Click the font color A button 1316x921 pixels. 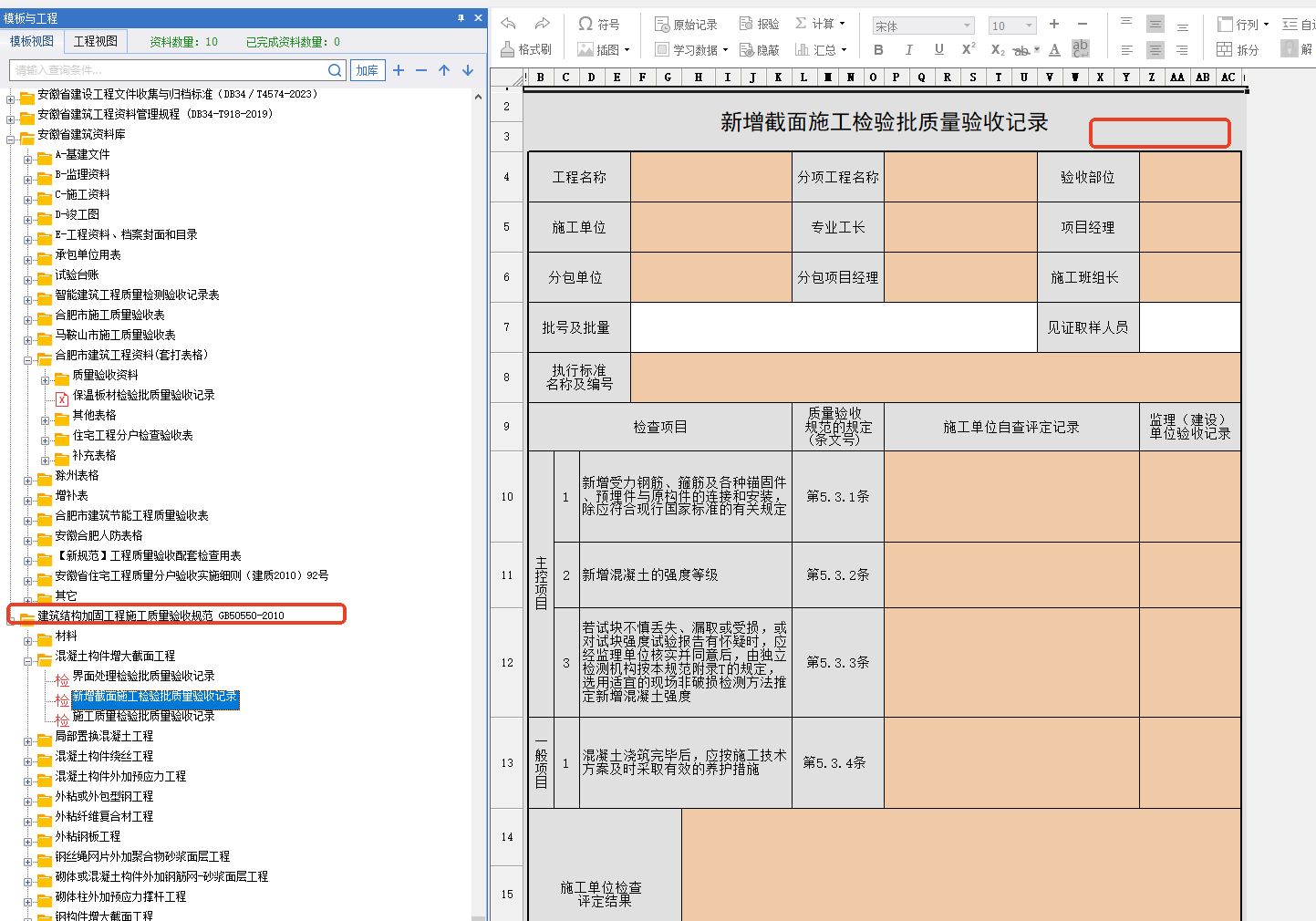click(x=1054, y=49)
